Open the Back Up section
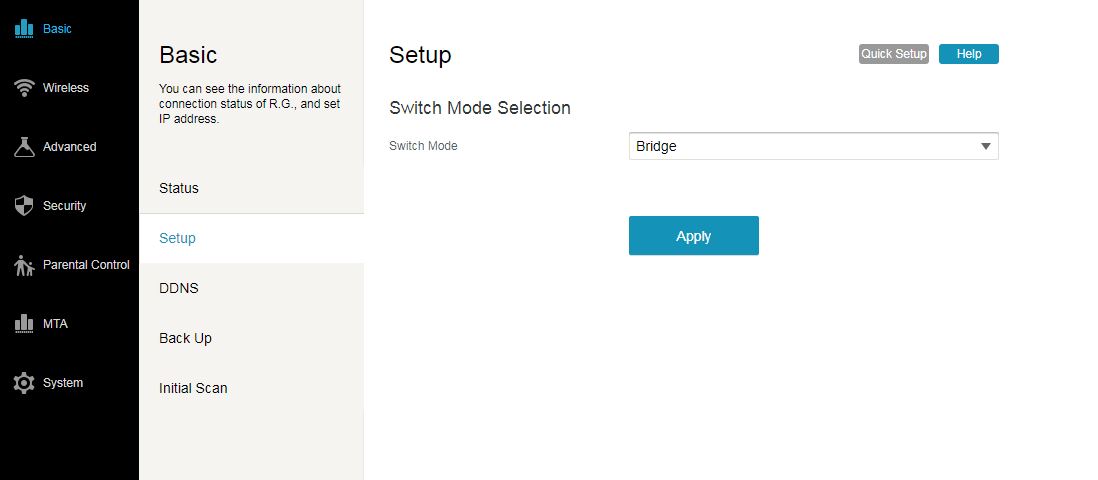The height and width of the screenshot is (480, 1098). click(185, 338)
